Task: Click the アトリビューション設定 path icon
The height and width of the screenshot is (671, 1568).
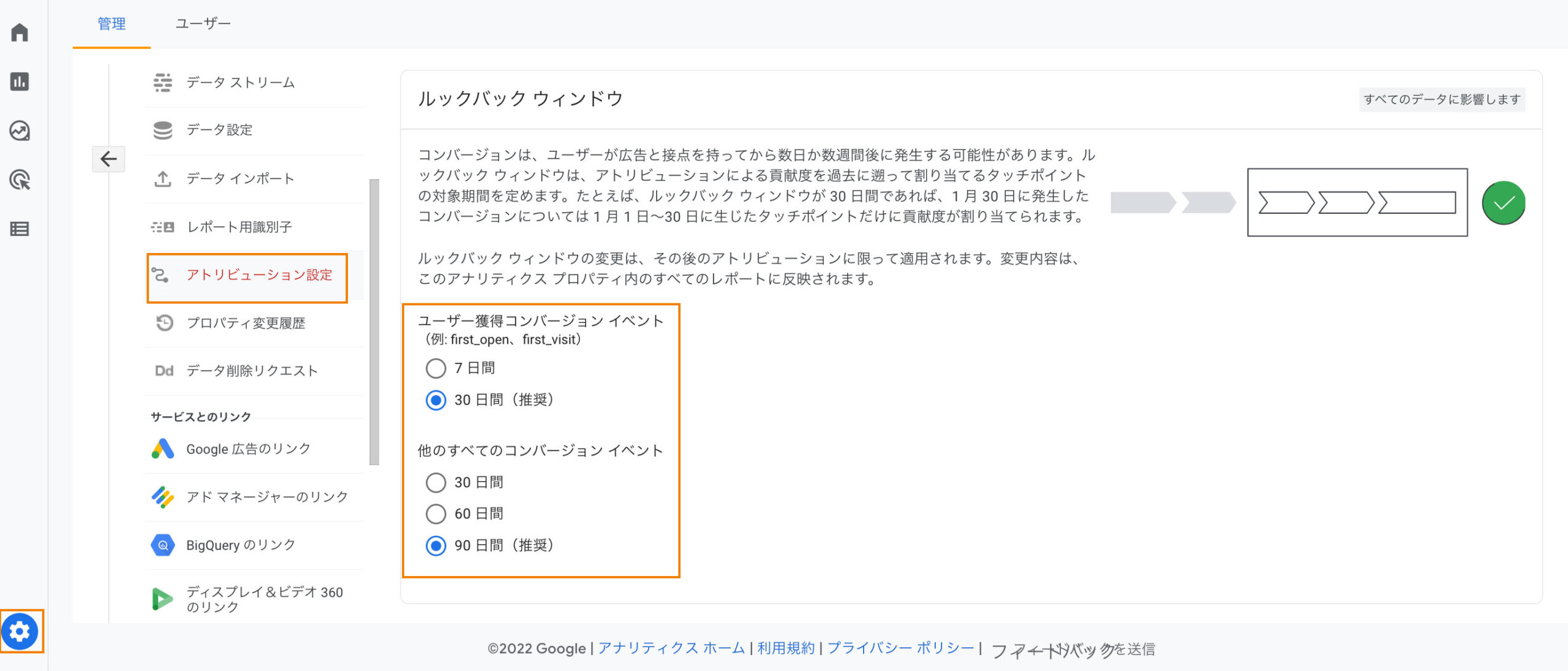Action: [160, 275]
